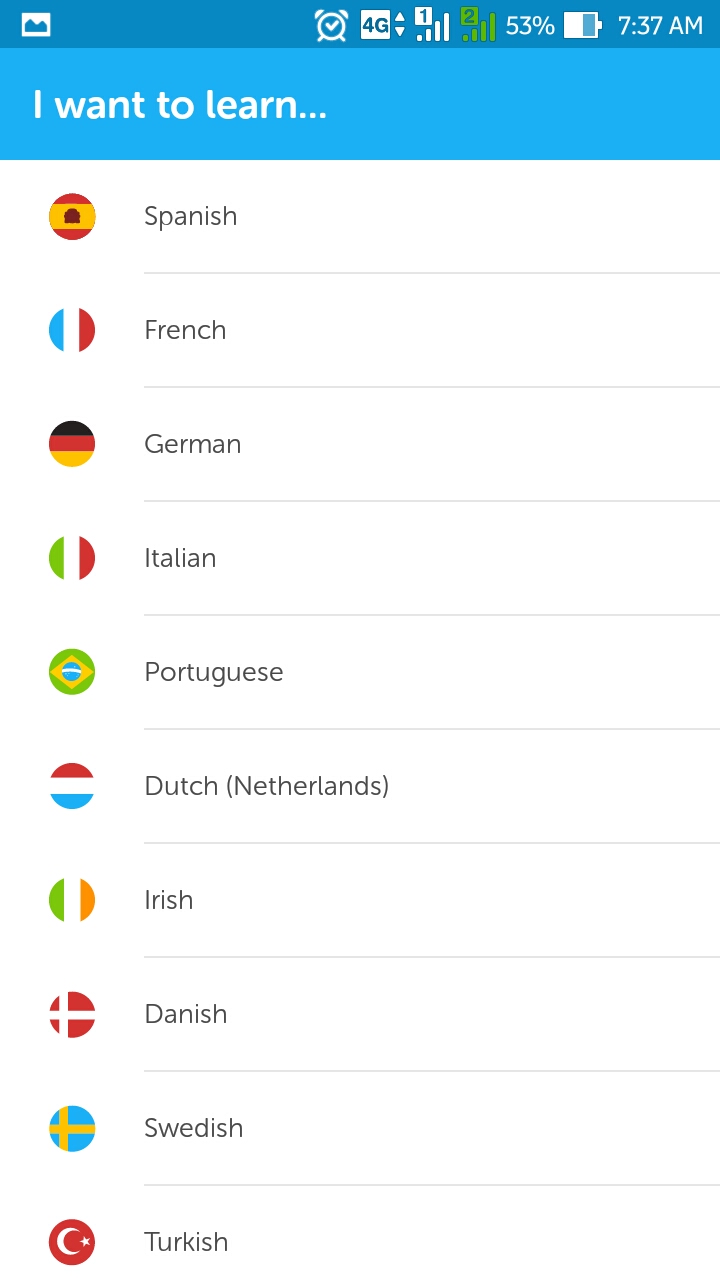
Task: Tap the Turkey flag icon
Action: (72, 1242)
